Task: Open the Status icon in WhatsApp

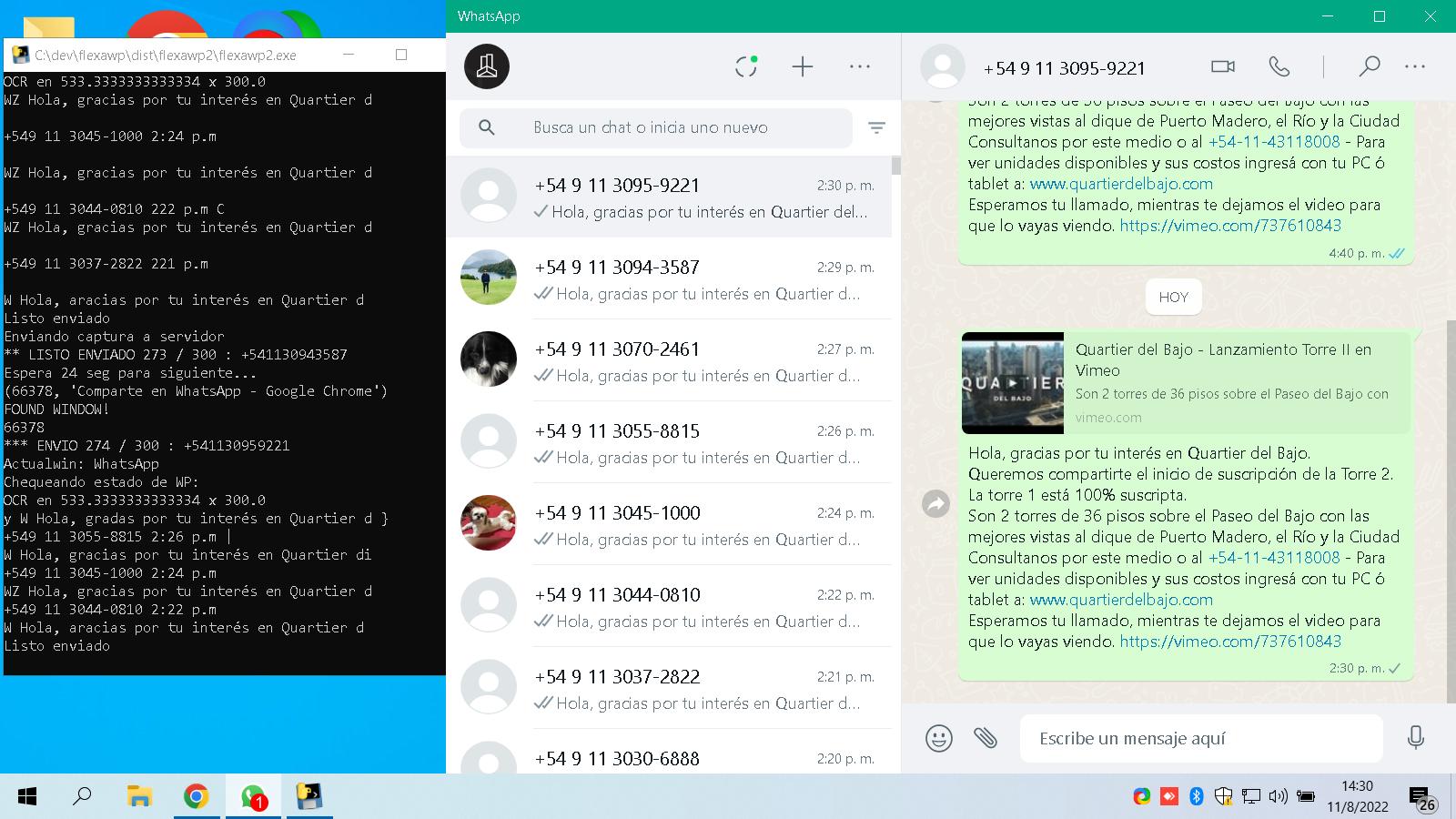Action: [746, 66]
